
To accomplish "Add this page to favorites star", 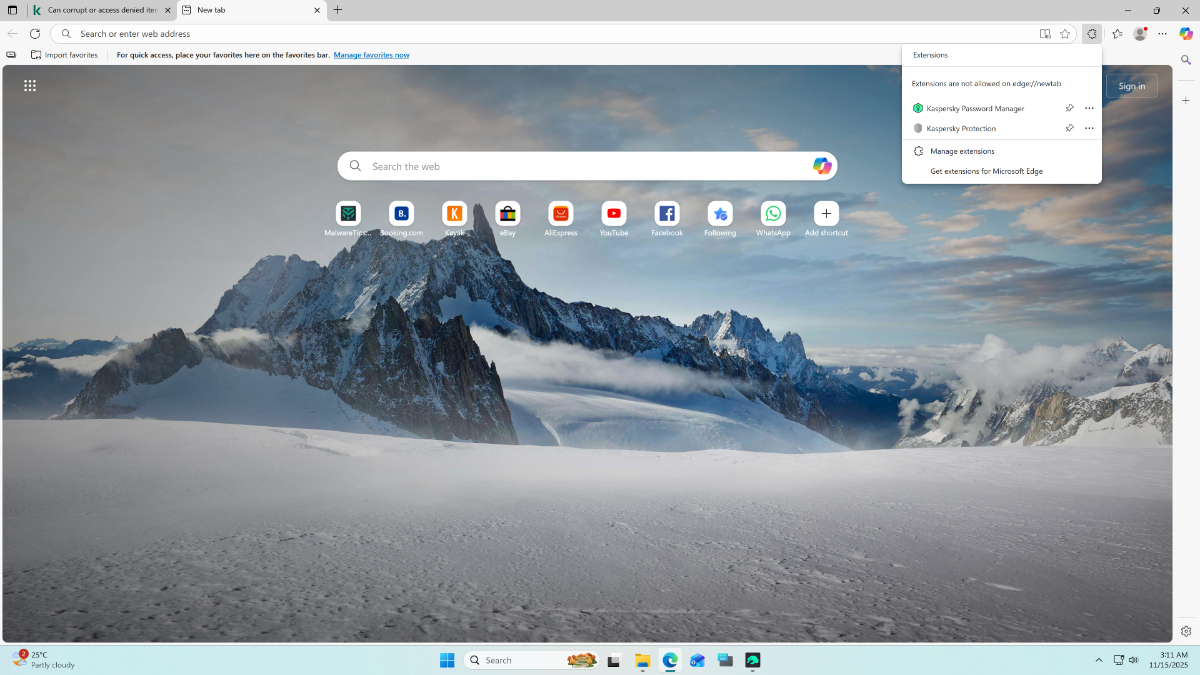I will click(x=1065, y=34).
